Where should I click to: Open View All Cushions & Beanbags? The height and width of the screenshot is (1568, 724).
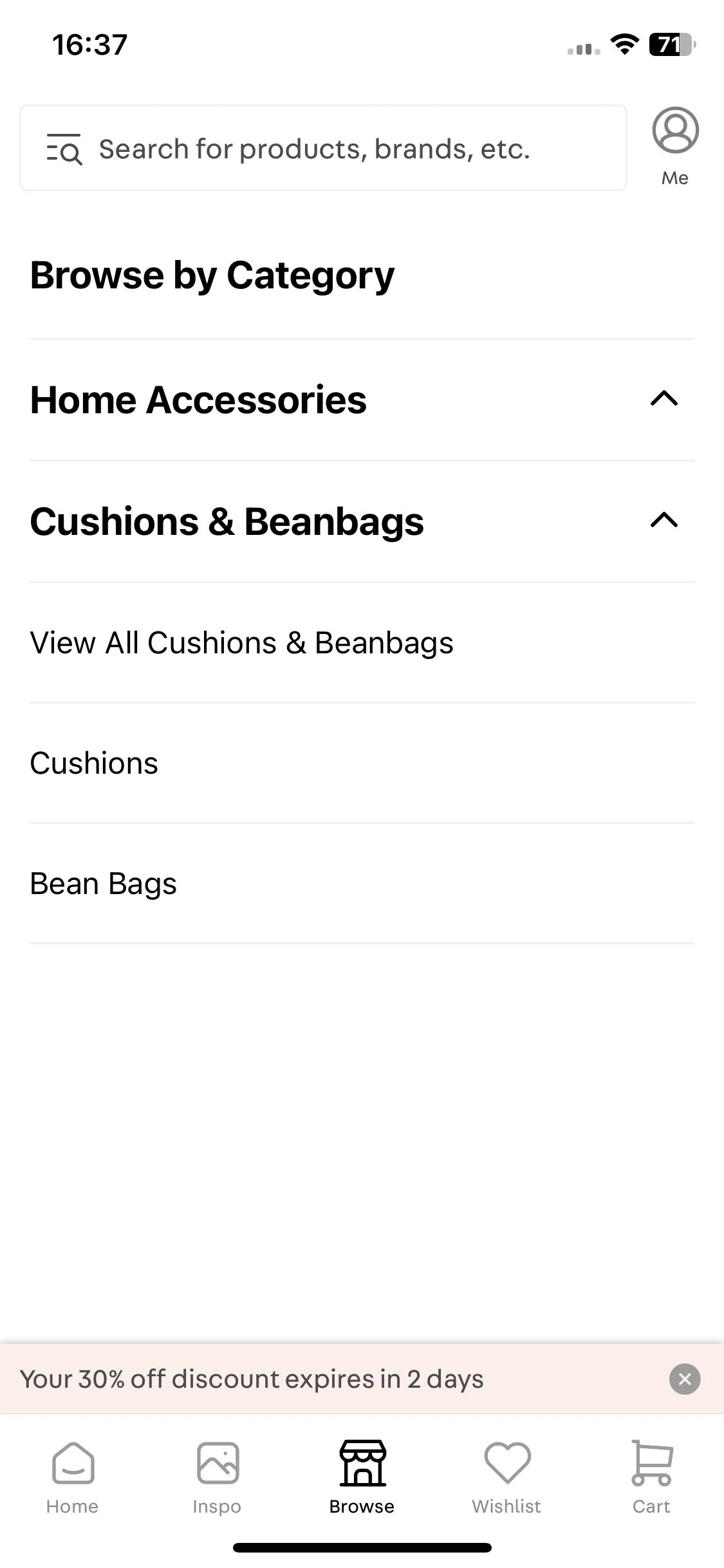coord(362,643)
